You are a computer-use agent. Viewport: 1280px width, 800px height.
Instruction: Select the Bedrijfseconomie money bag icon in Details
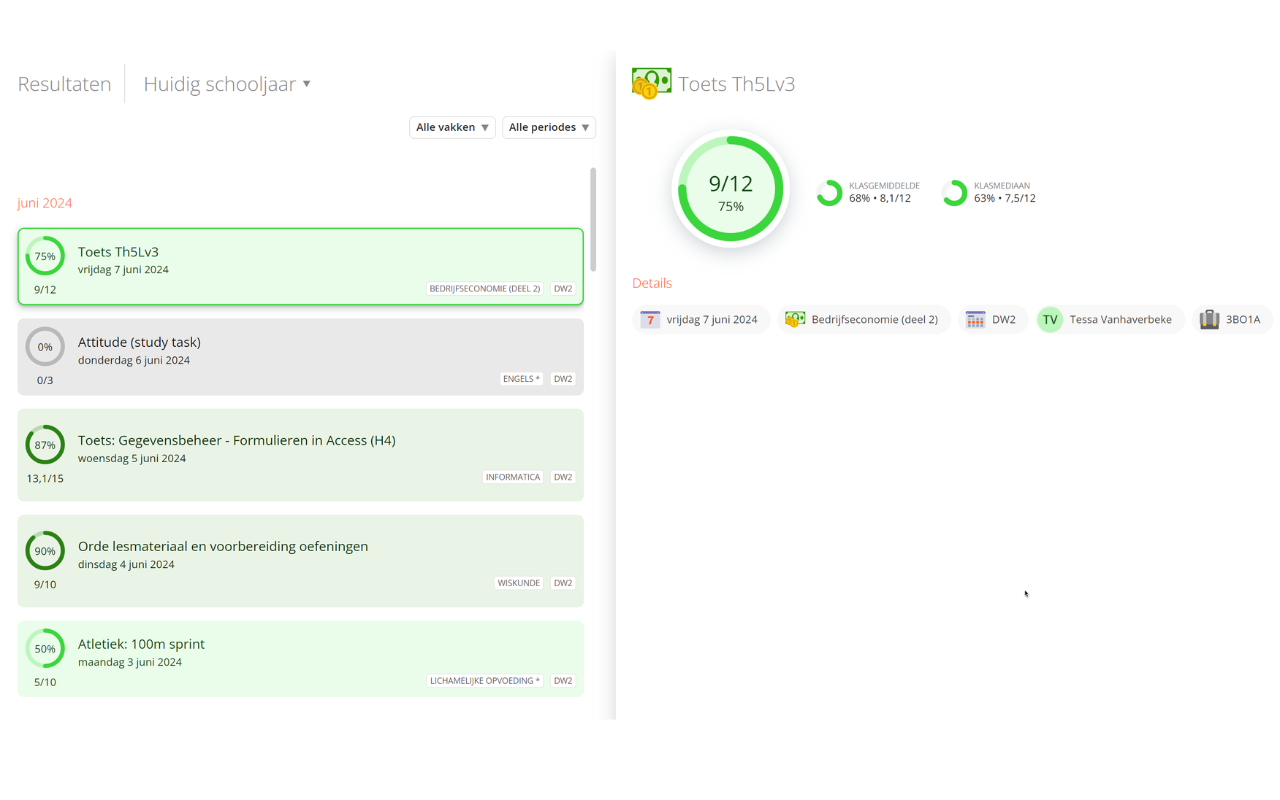tap(794, 319)
